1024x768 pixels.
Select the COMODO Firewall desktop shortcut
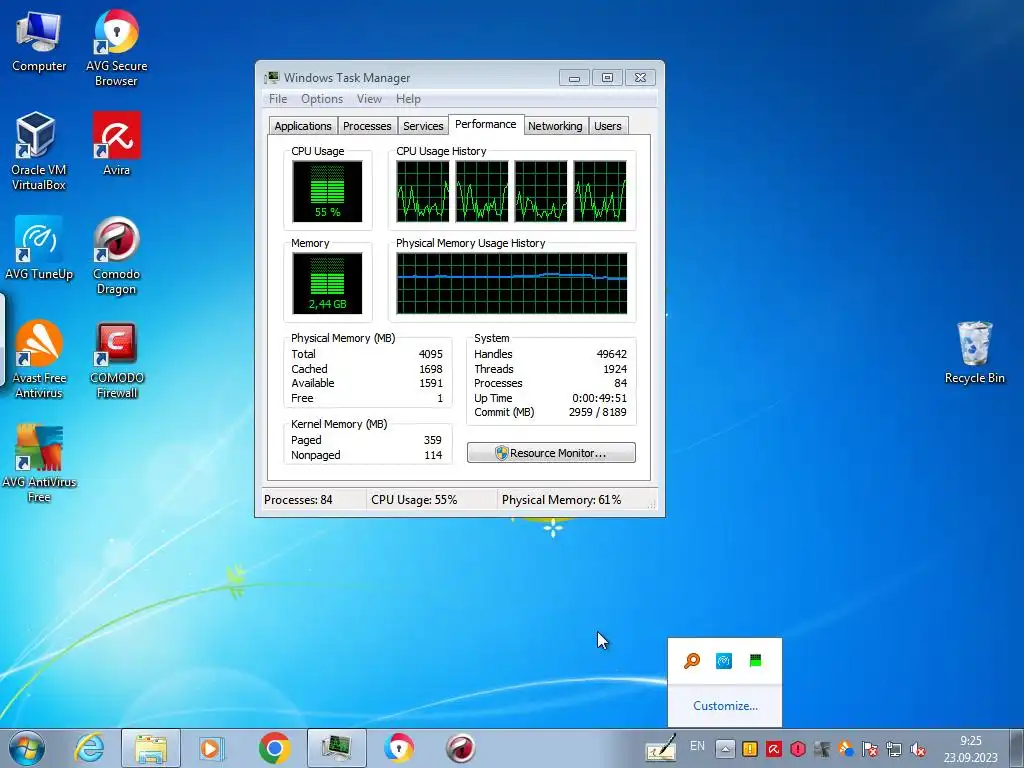pos(116,359)
